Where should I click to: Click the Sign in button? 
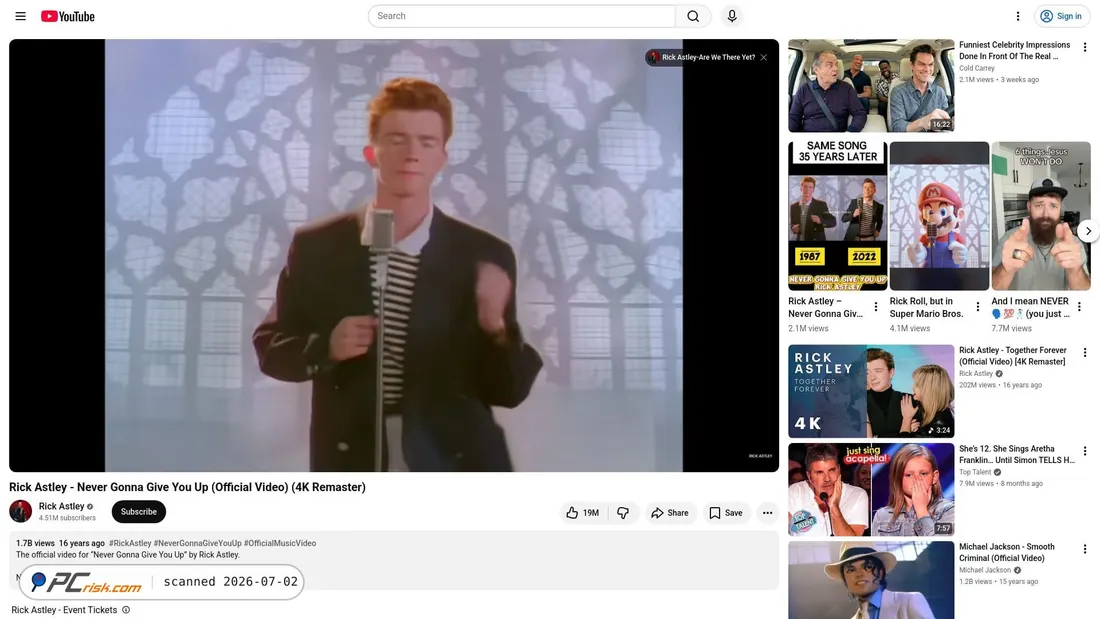1061,16
